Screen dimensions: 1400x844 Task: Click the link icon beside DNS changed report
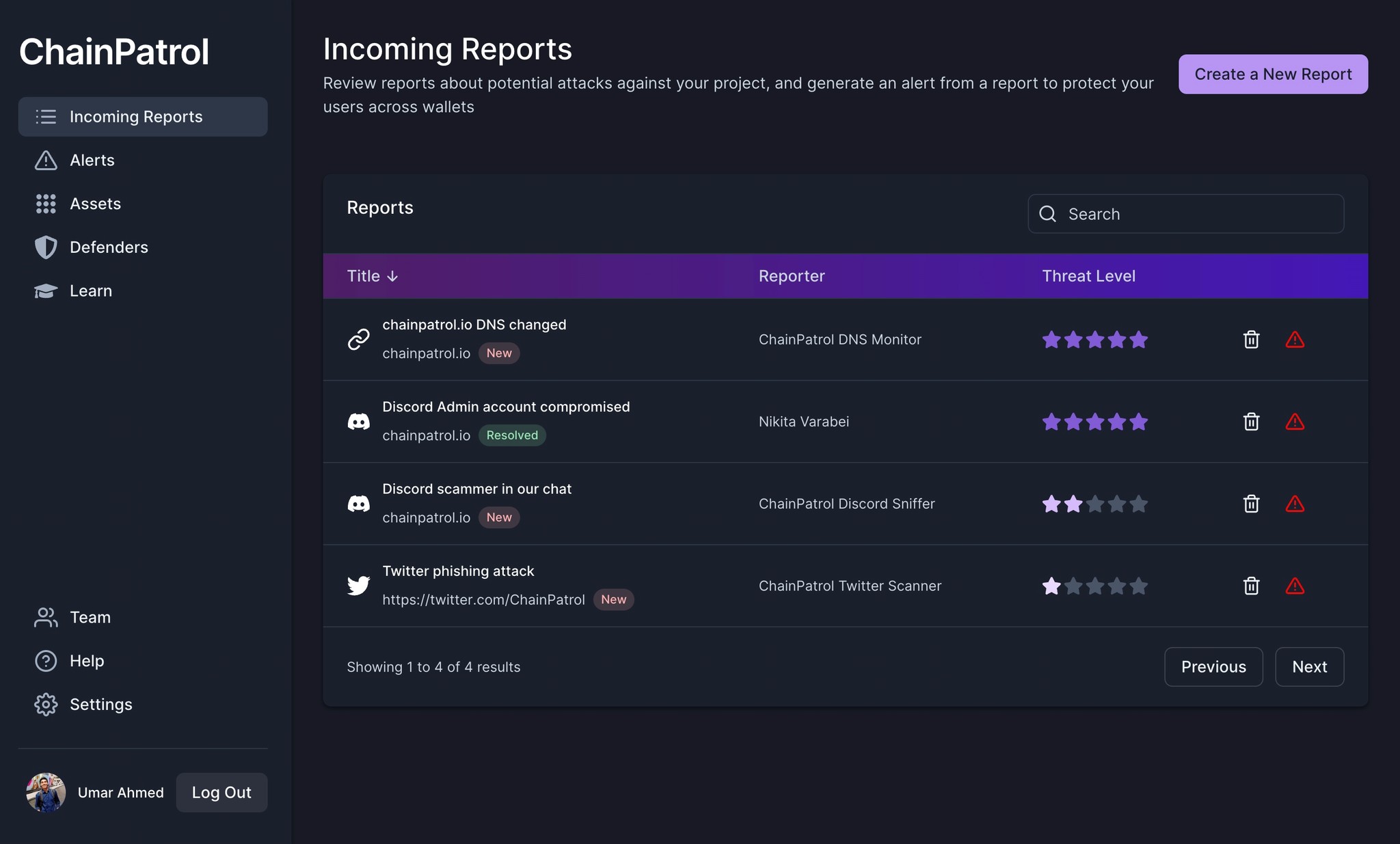[358, 340]
